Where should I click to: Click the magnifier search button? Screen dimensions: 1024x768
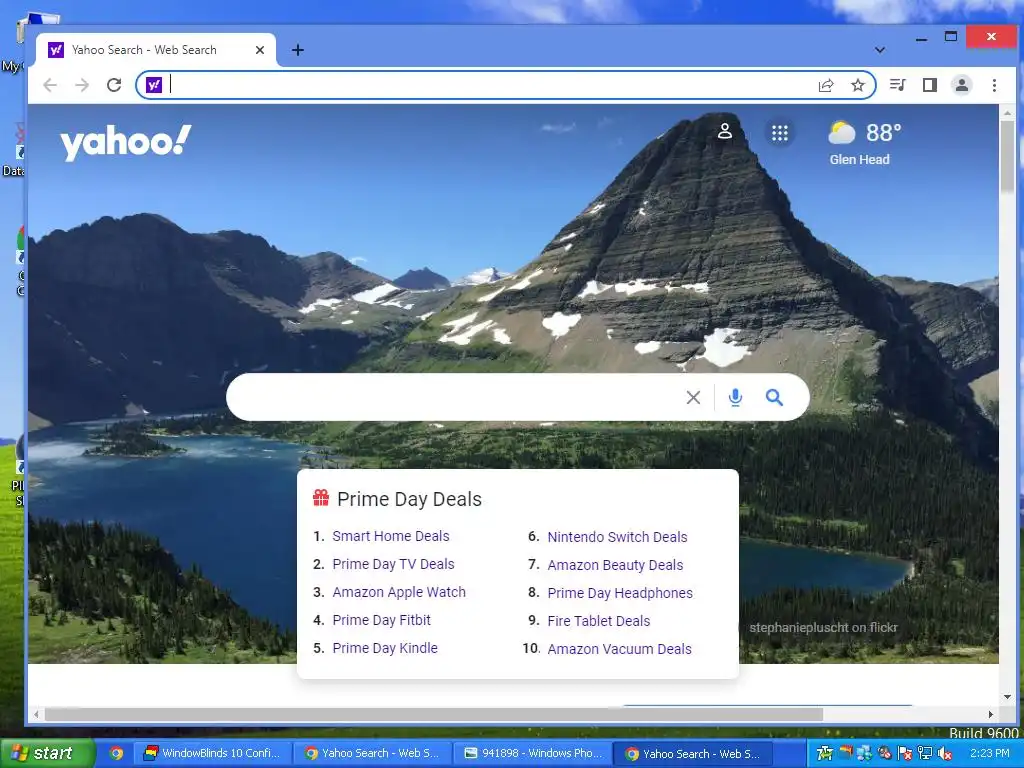[x=775, y=397]
